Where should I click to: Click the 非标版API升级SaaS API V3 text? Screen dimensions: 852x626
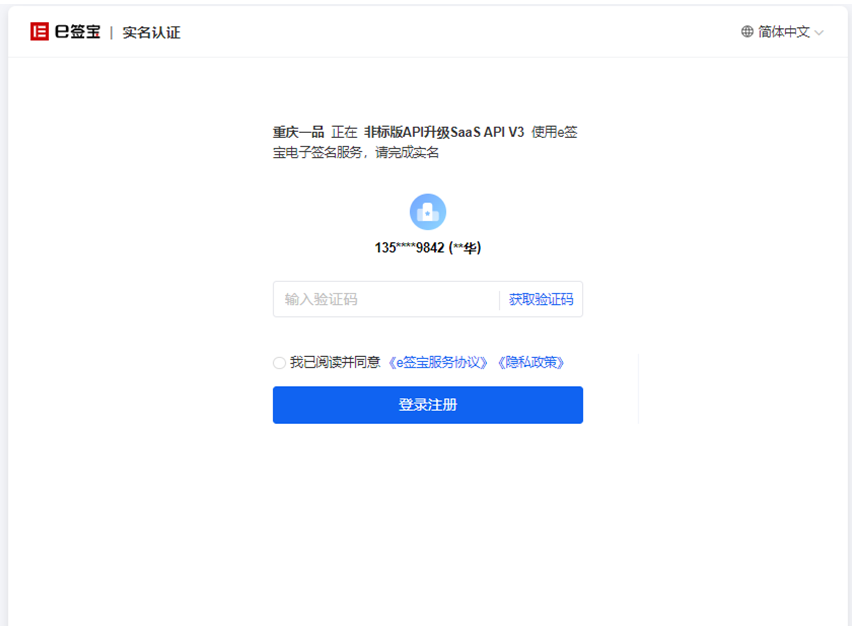[444, 132]
